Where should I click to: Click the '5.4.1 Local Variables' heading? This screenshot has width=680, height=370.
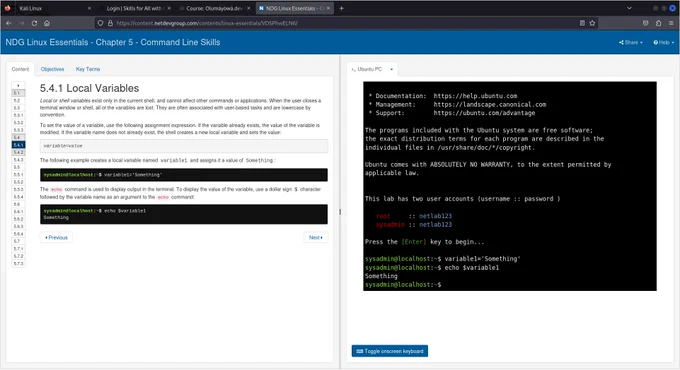point(89,88)
